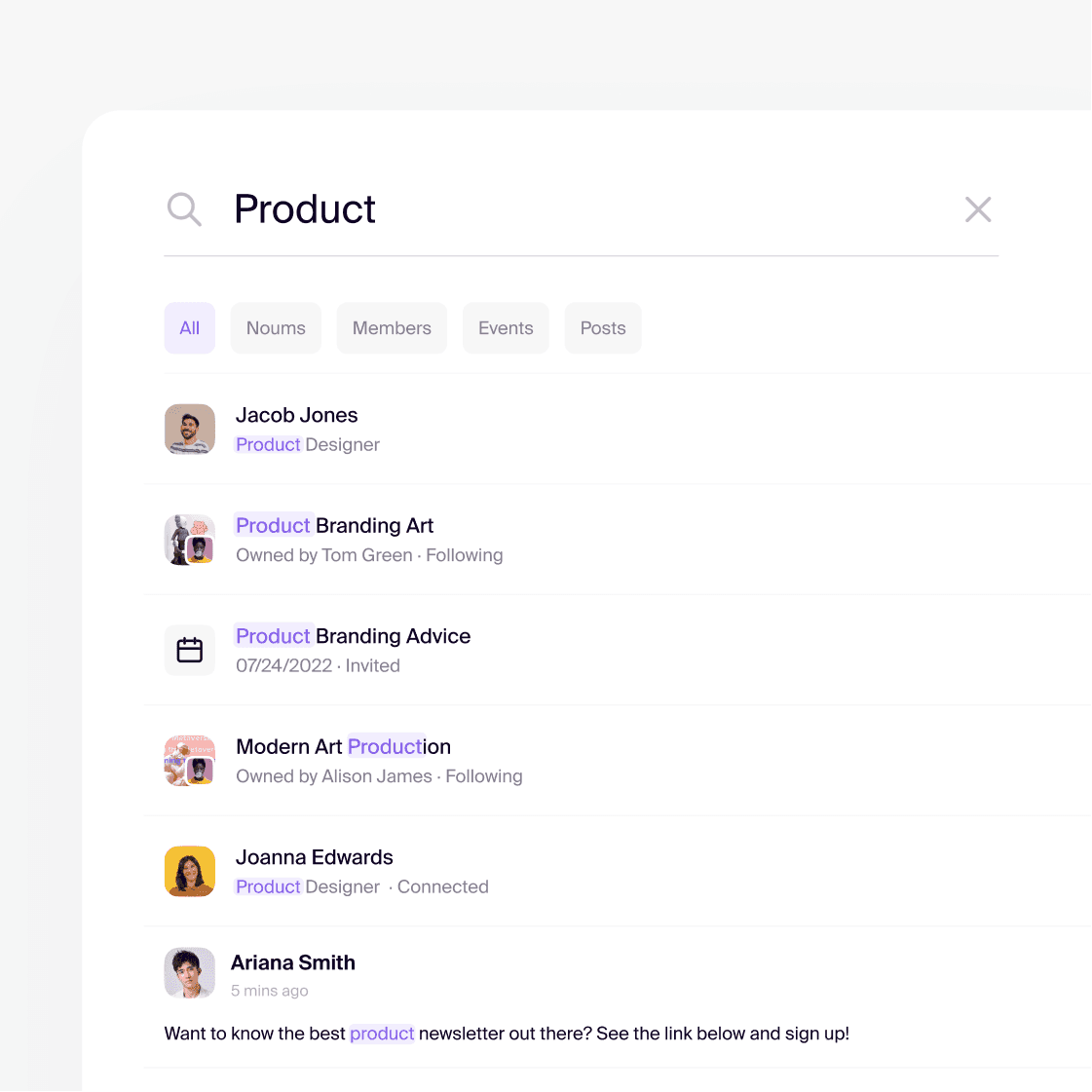Screen dimensions: 1092x1092
Task: Open the Joanna Edwards member result
Action: pyautogui.click(x=618, y=871)
